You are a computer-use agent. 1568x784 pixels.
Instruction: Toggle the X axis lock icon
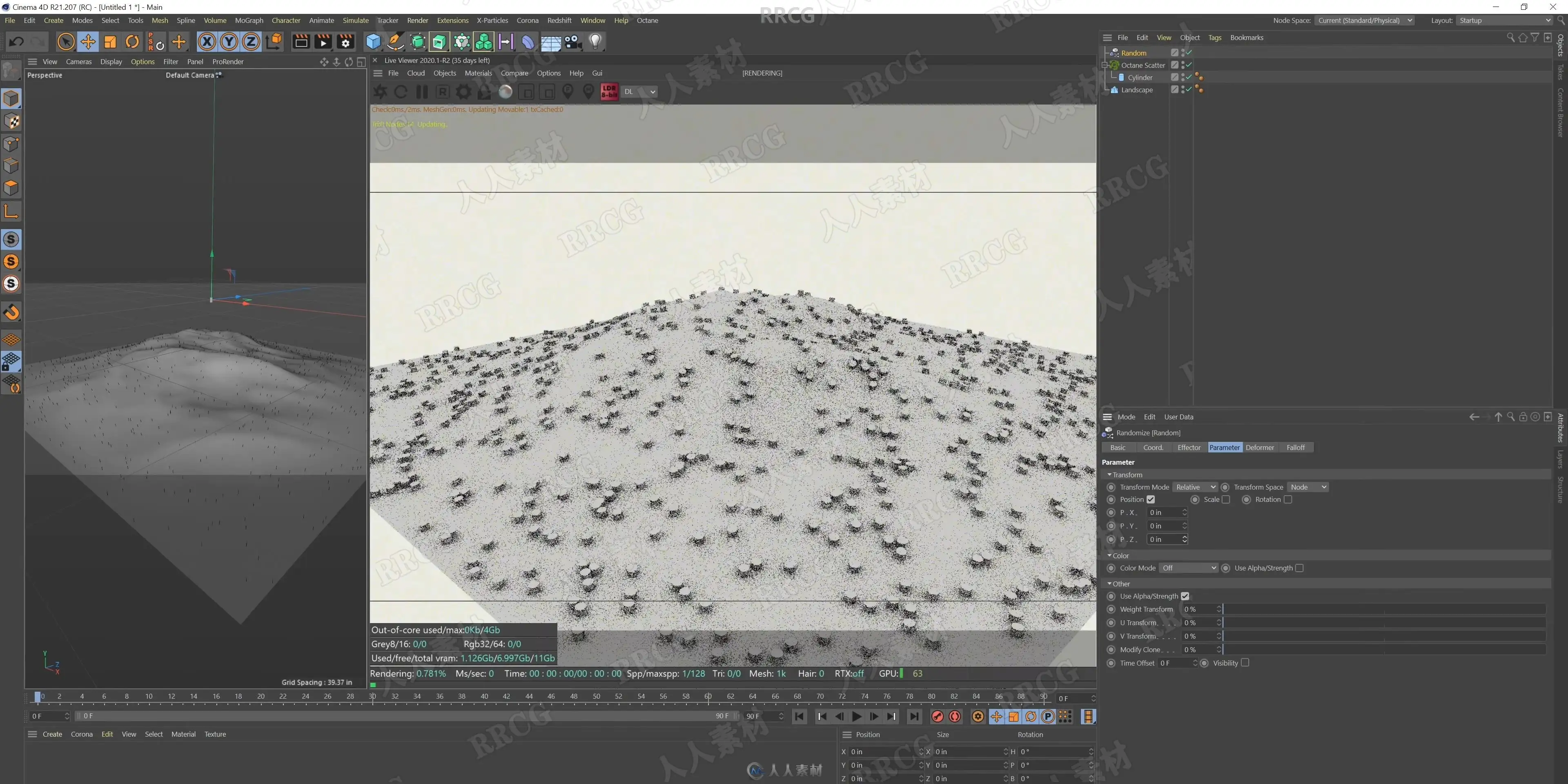click(207, 41)
